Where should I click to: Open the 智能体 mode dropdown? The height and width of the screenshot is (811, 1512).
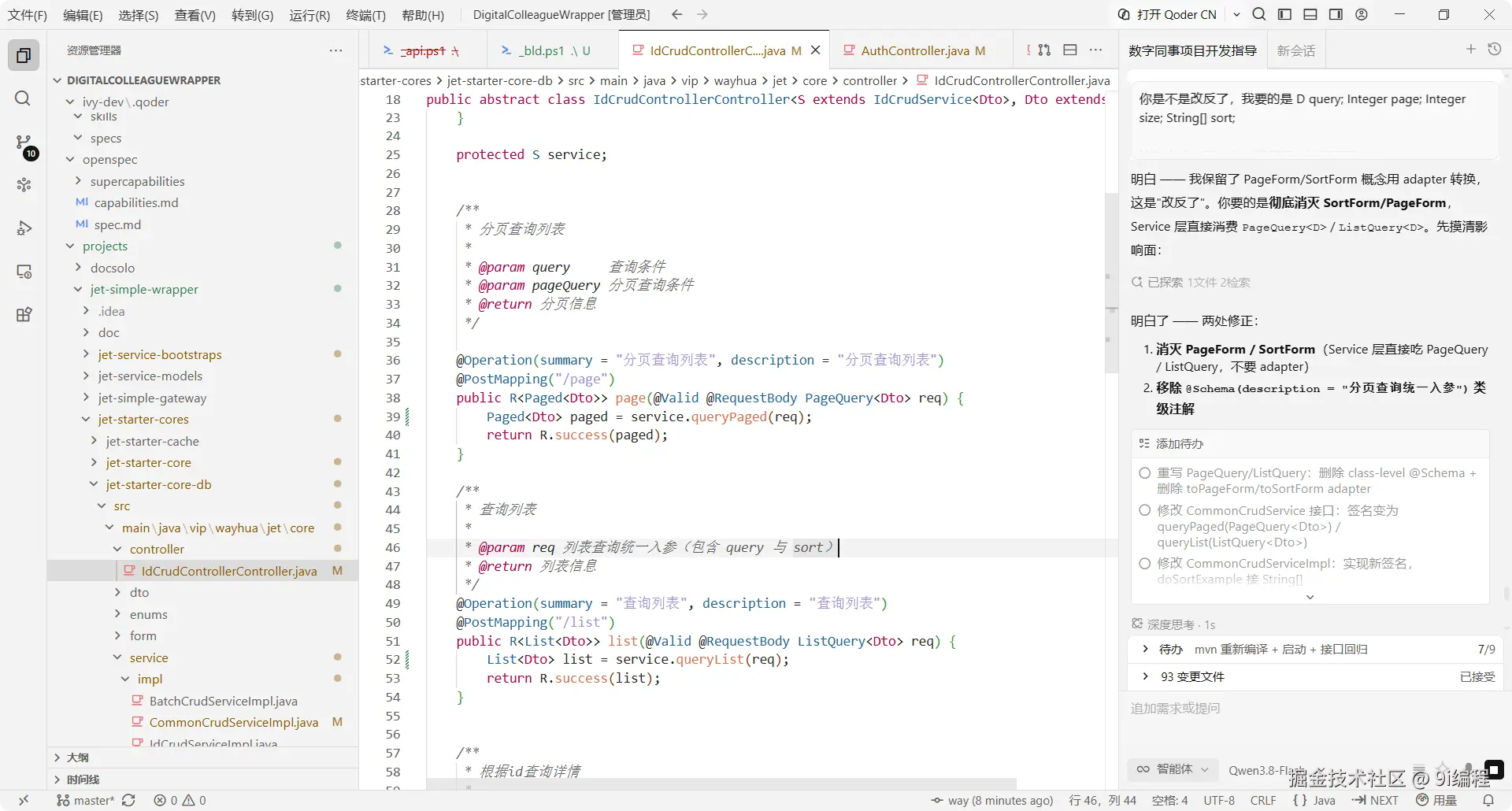point(1172,769)
